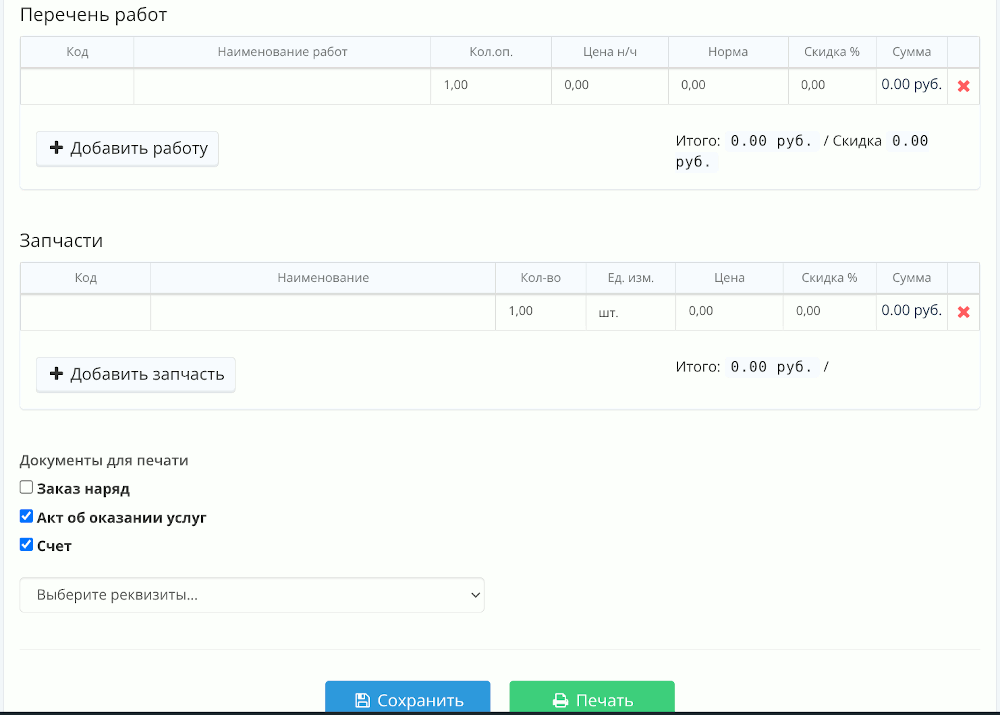1000x715 pixels.
Task: Focus the Наименование работ input field
Action: [x=282, y=86]
